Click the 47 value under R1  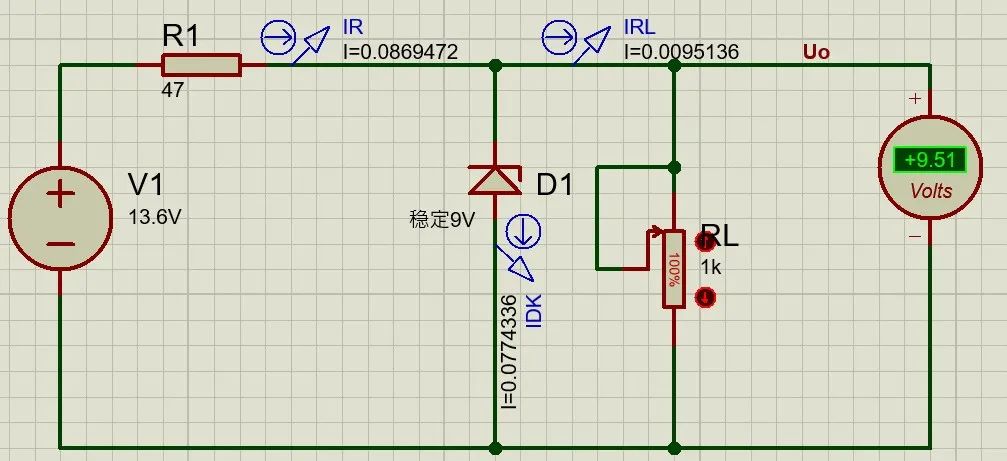(x=172, y=90)
